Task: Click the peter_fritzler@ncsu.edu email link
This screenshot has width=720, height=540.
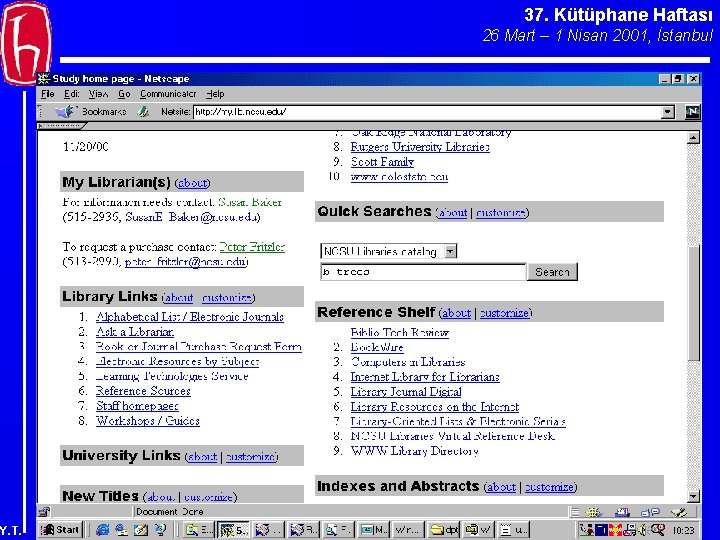Action: pyautogui.click(x=186, y=262)
